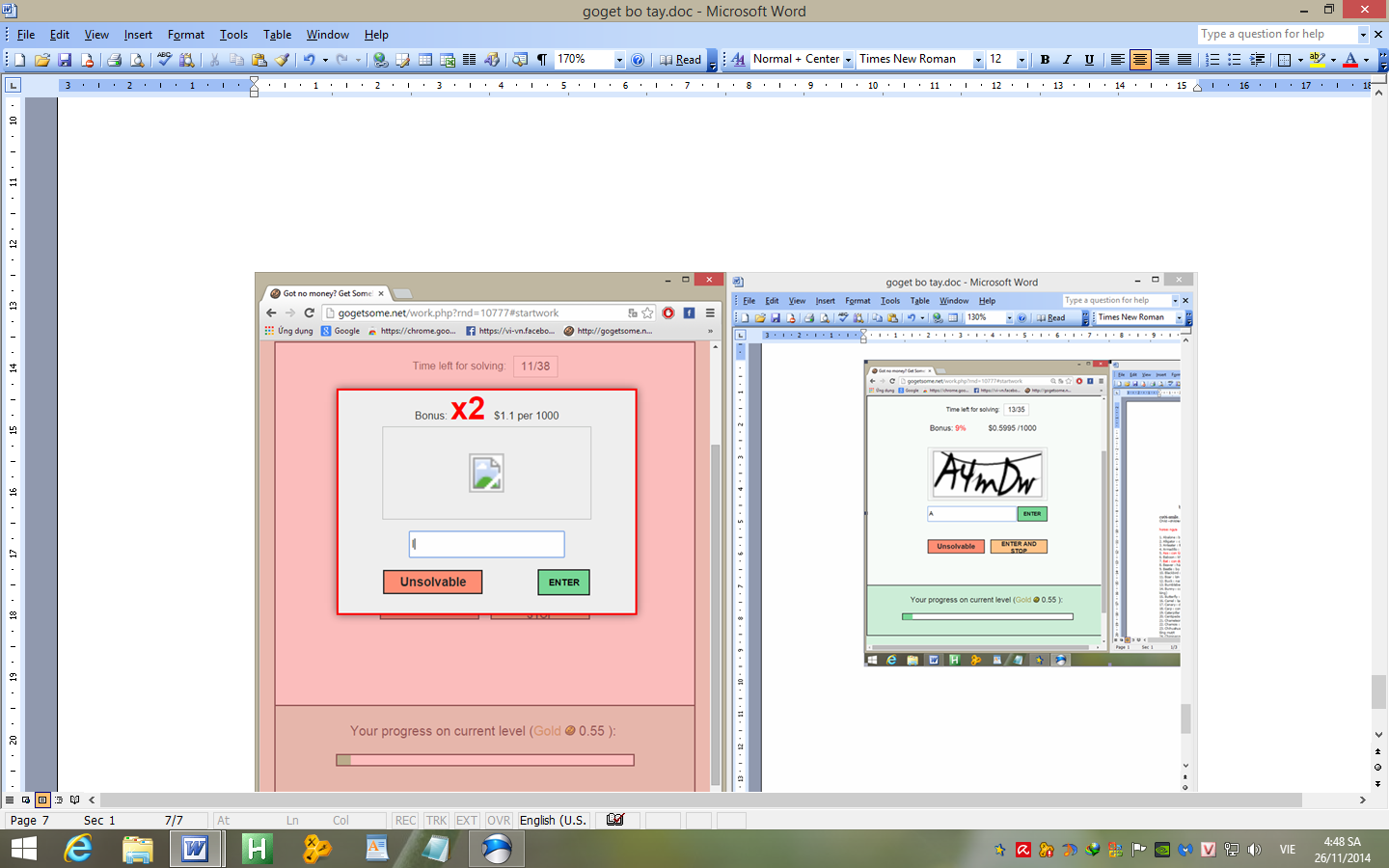Image resolution: width=1389 pixels, height=868 pixels.
Task: Expand the Zoom percentage dropdown
Action: pos(619,60)
